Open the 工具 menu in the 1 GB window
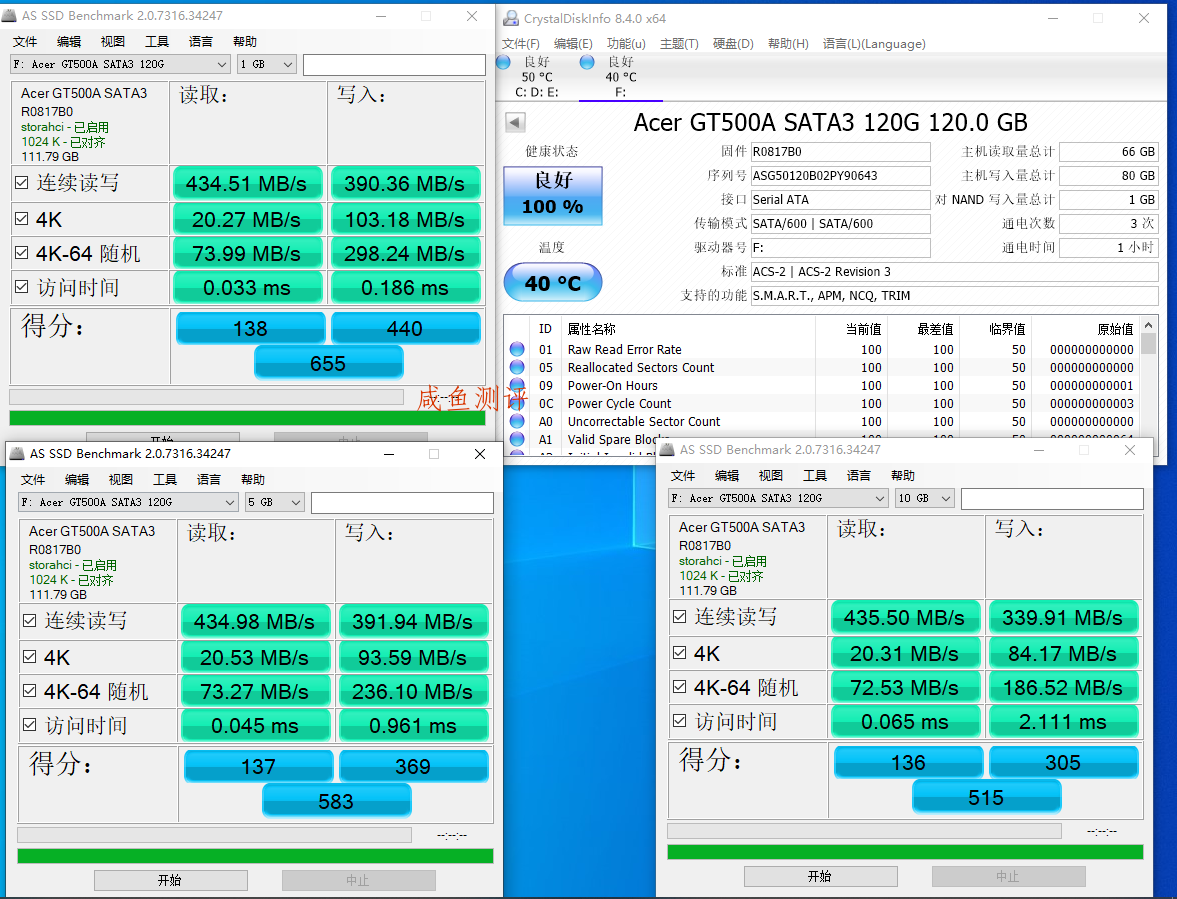The height and width of the screenshot is (899, 1177). 157,41
